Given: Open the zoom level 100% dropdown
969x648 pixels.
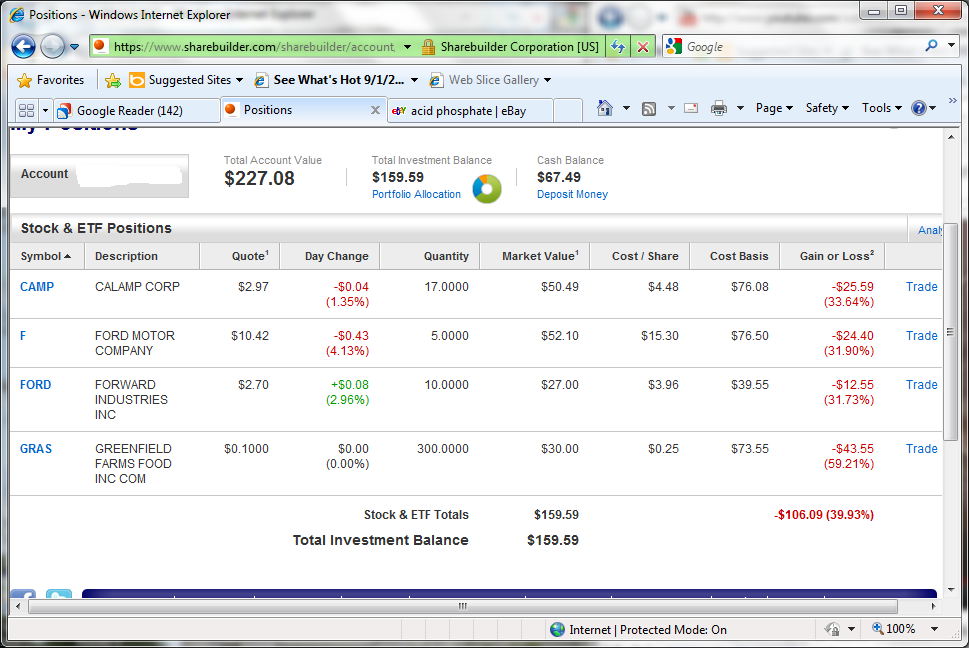Looking at the screenshot, I should [x=906, y=629].
